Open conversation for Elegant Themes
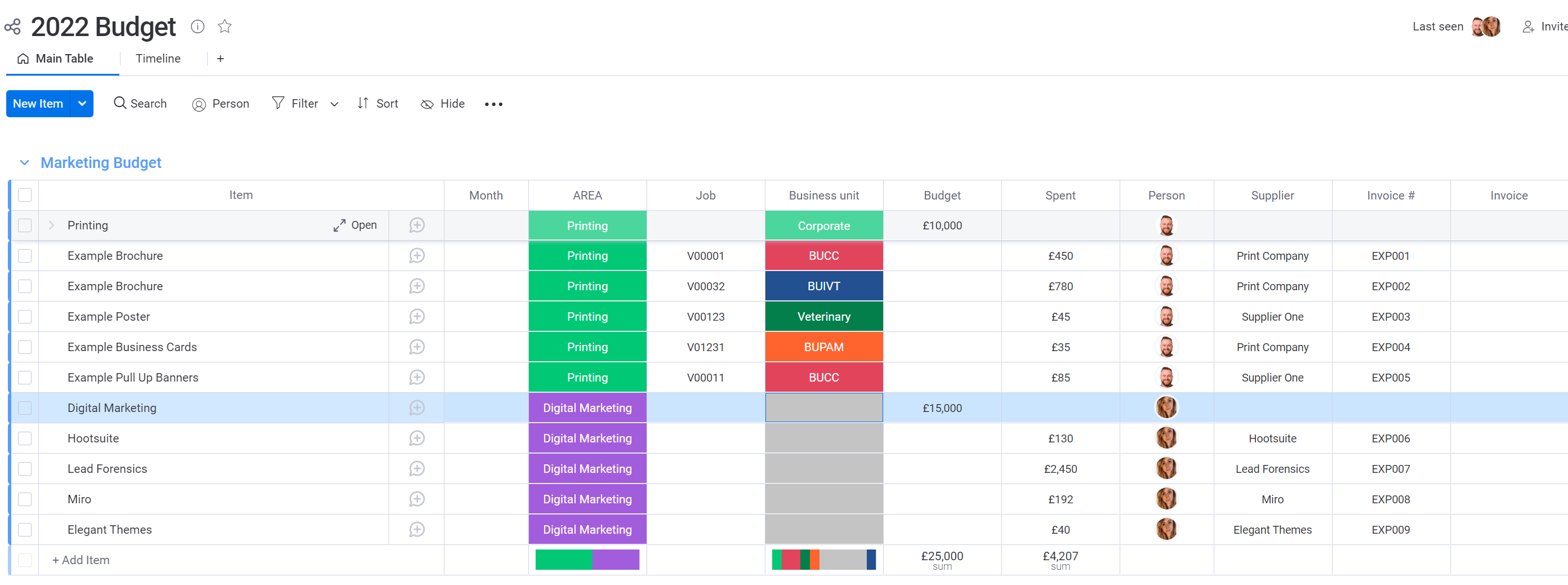This screenshot has height=585, width=1568. pyautogui.click(x=417, y=530)
